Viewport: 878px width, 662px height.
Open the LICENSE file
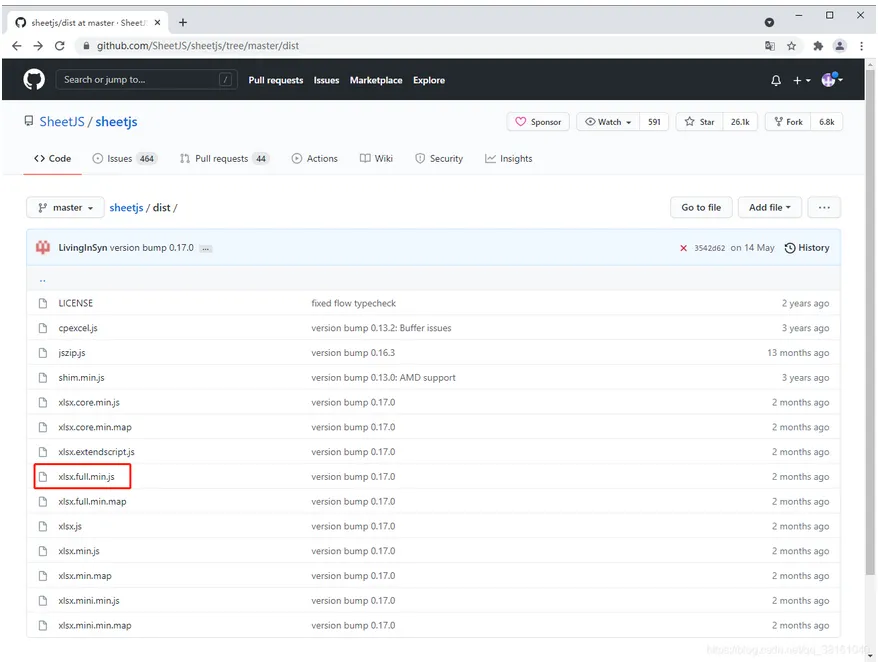point(76,303)
